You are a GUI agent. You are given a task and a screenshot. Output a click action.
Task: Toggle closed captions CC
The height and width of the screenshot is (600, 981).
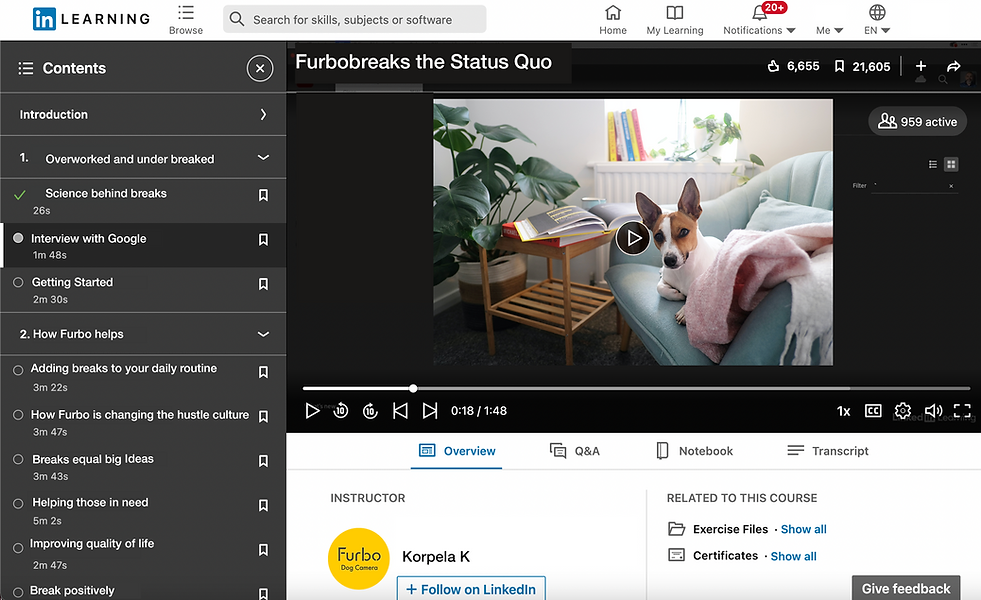(x=873, y=411)
